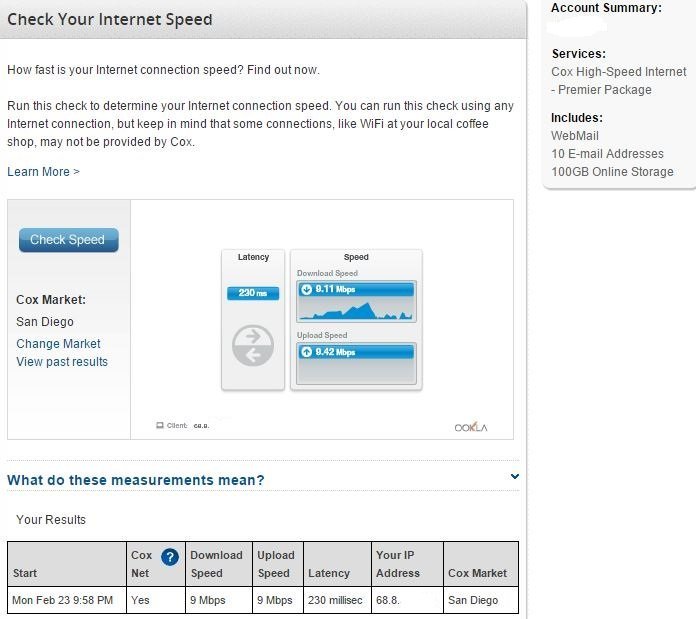The height and width of the screenshot is (619, 696).
Task: Click the 'What do these measurements mean?' heading
Action: 136,480
